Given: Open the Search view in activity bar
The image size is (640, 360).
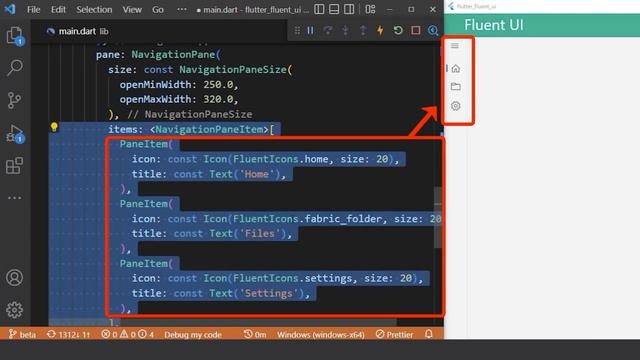Looking at the screenshot, I should click(15, 68).
